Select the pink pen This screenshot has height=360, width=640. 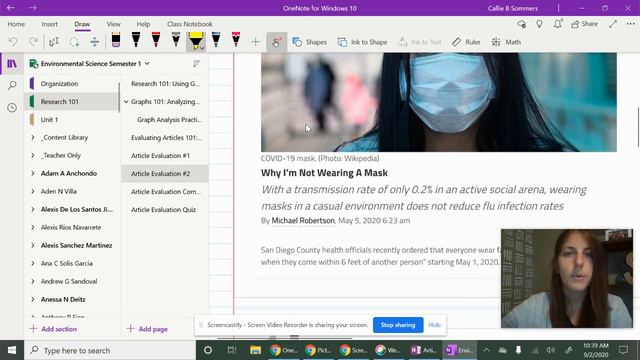pos(236,40)
